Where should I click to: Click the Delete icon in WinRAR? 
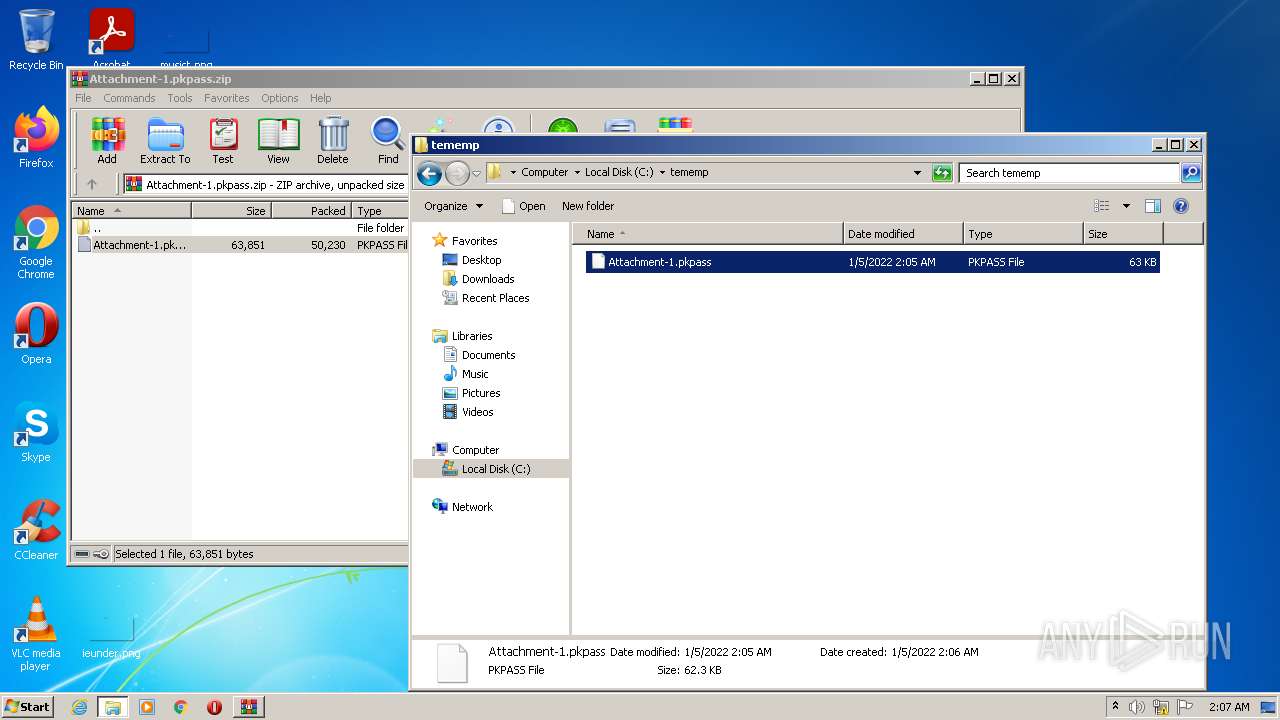333,141
